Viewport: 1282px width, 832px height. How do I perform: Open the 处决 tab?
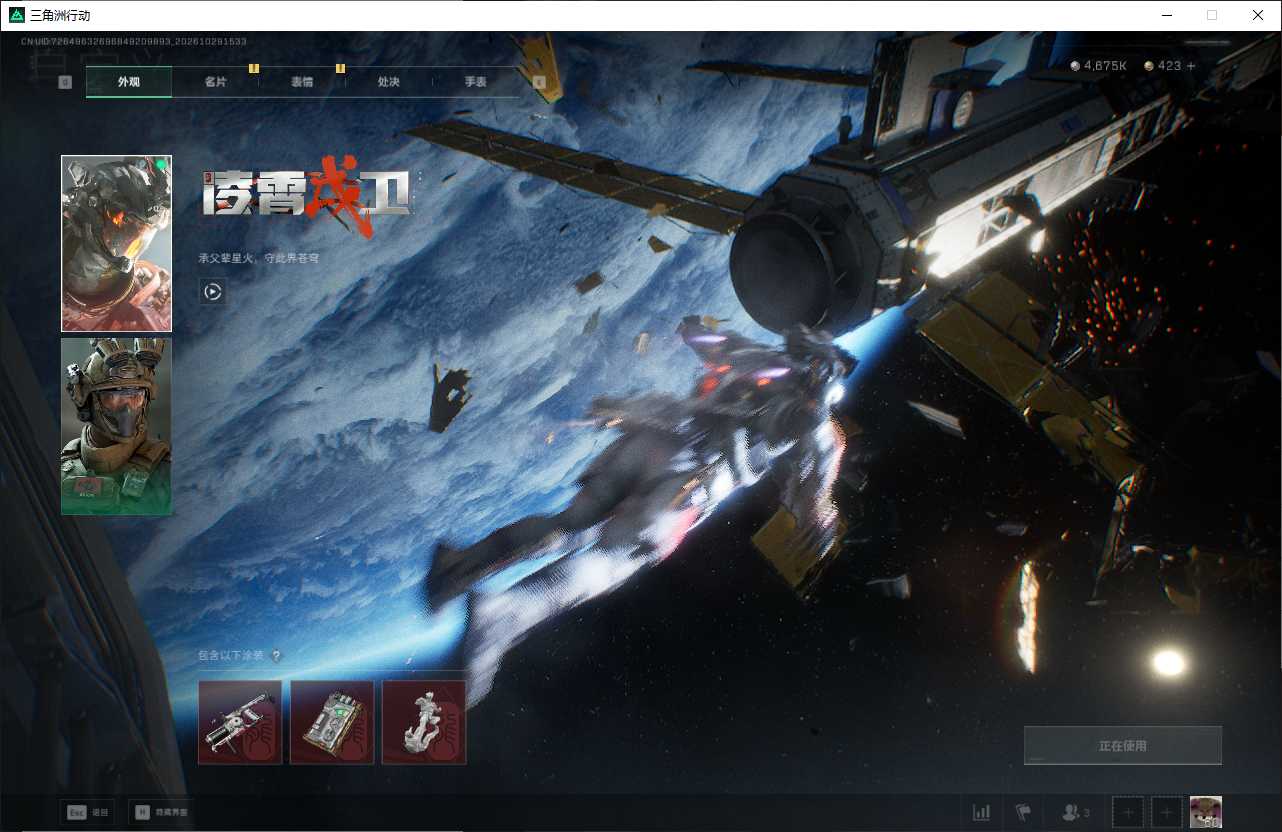click(x=389, y=82)
